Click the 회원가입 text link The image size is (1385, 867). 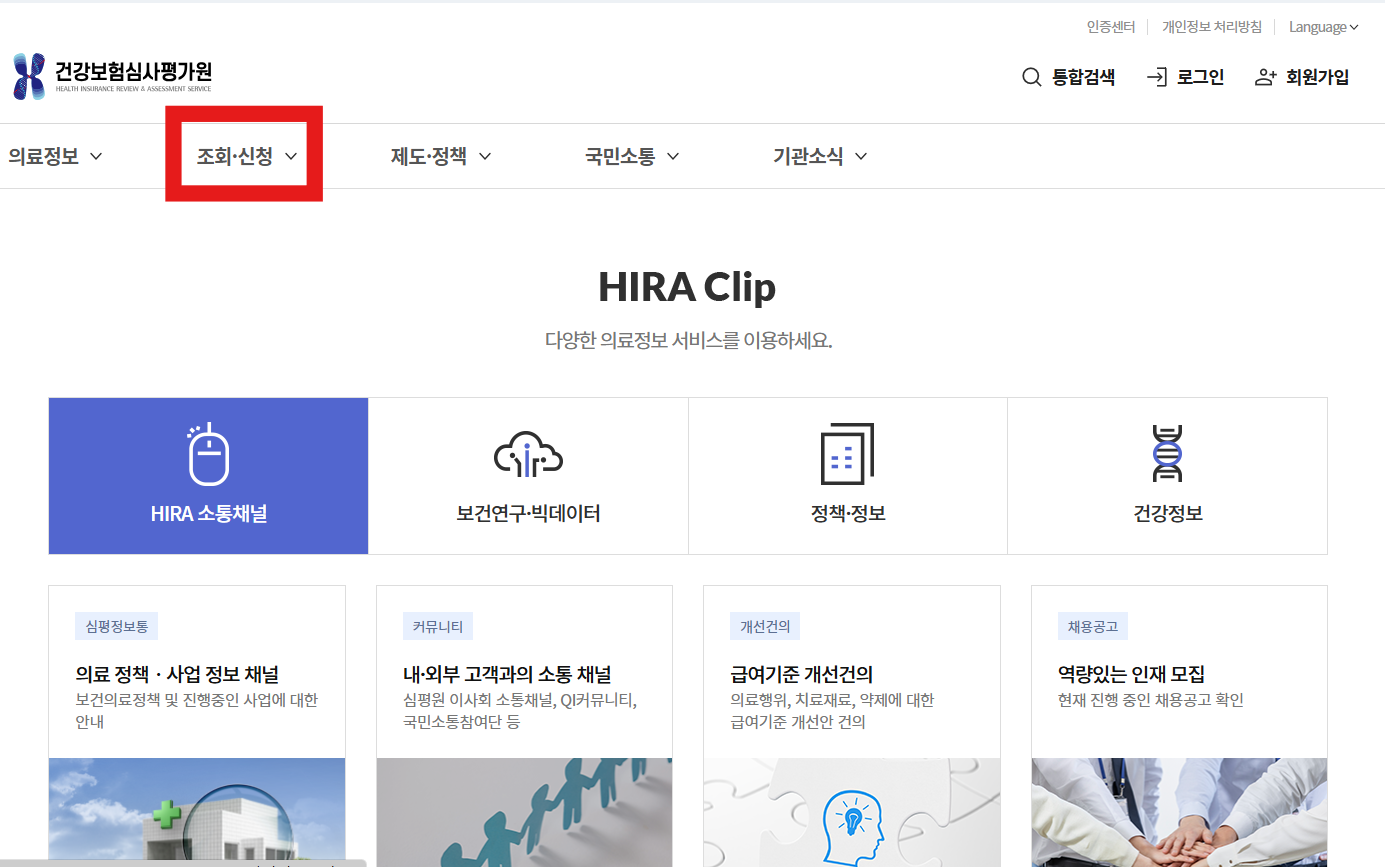pyautogui.click(x=1318, y=77)
